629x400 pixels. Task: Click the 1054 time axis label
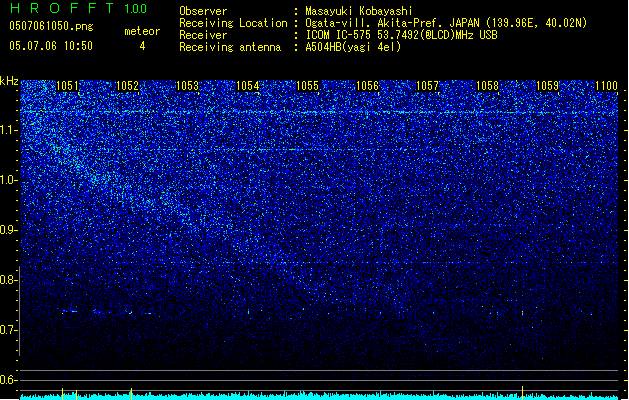[x=248, y=86]
